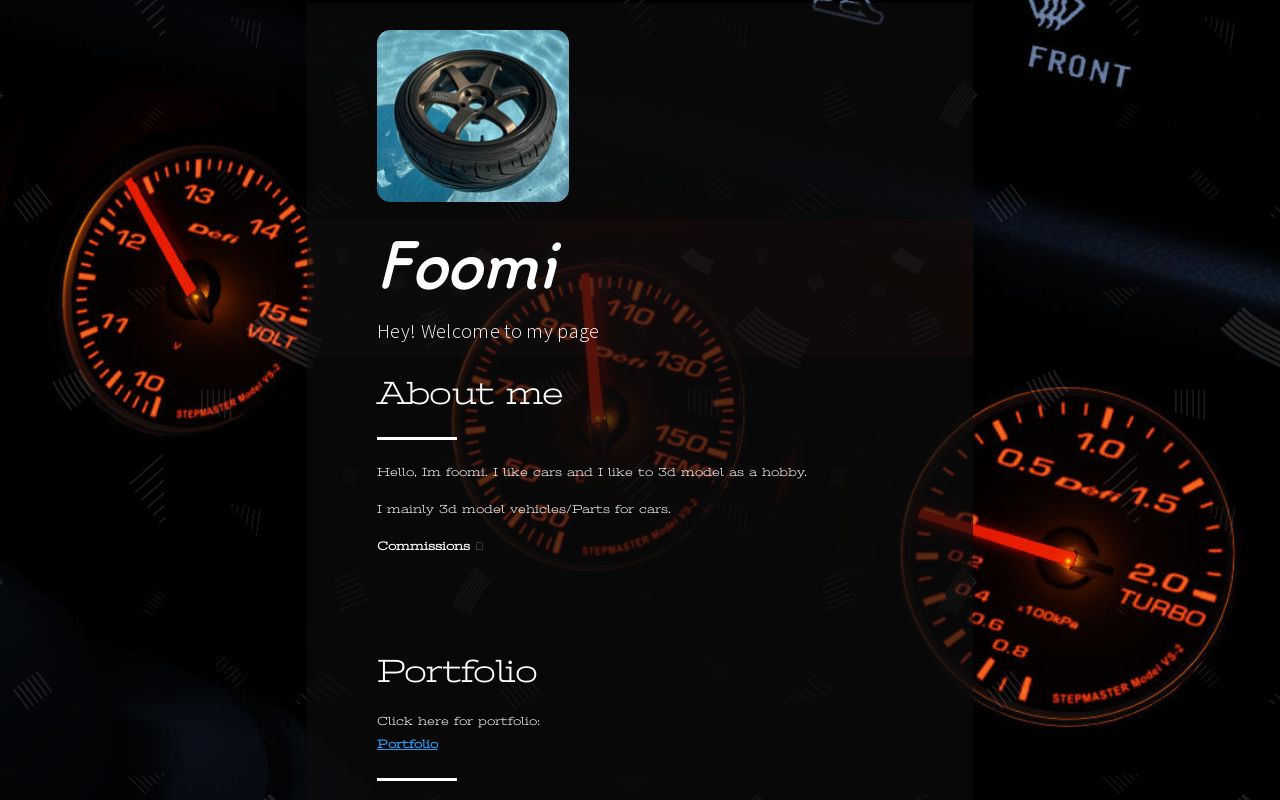1280x800 pixels.
Task: Click the Foomi title heading
Action: (467, 266)
